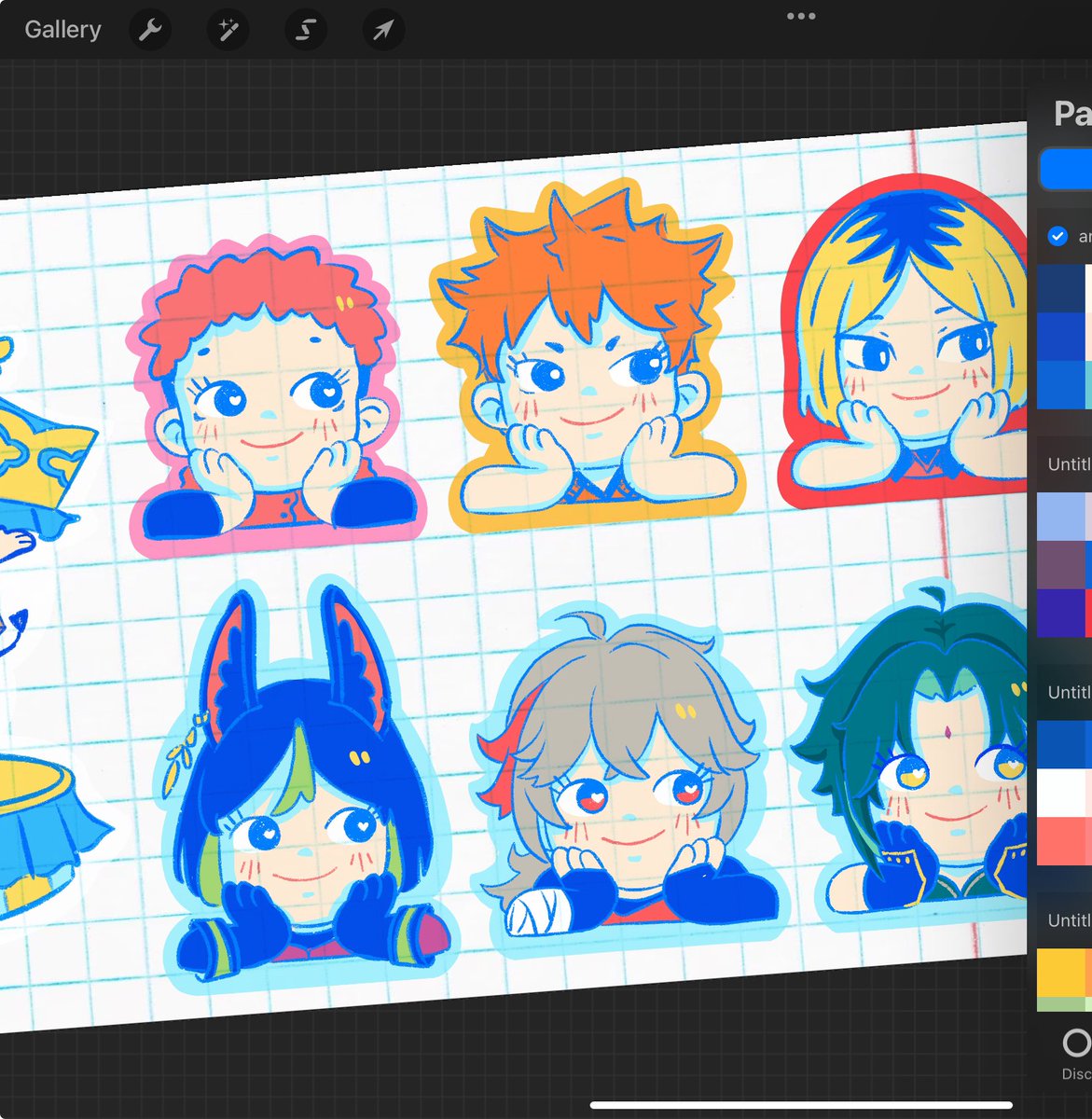This screenshot has height=1119, width=1092.
Task: Tap the red curly-hair sticker on the canvas
Action: coord(275,396)
